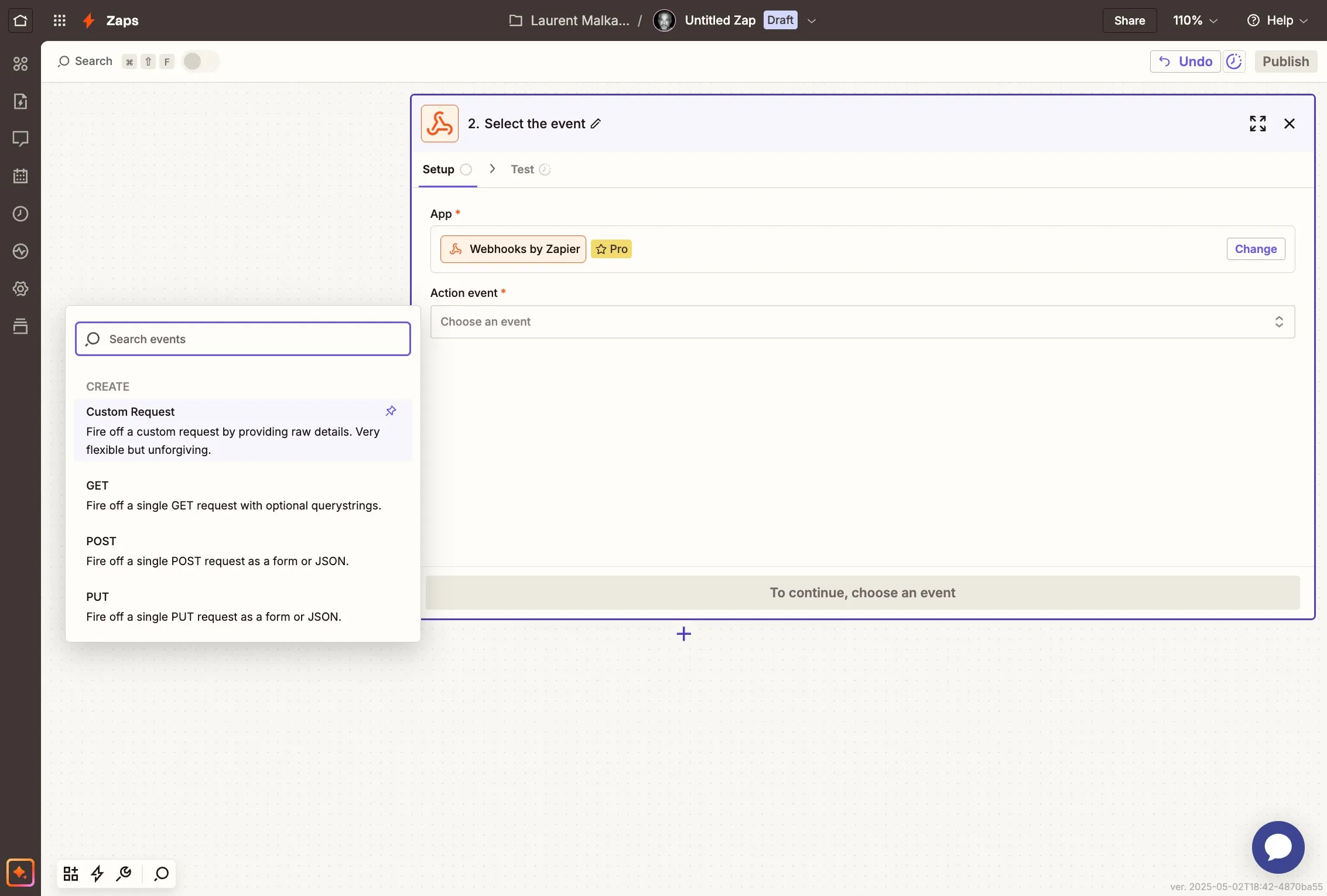This screenshot has width=1327, height=896.
Task: Open the Zap details file icon in sidebar
Action: [20, 101]
